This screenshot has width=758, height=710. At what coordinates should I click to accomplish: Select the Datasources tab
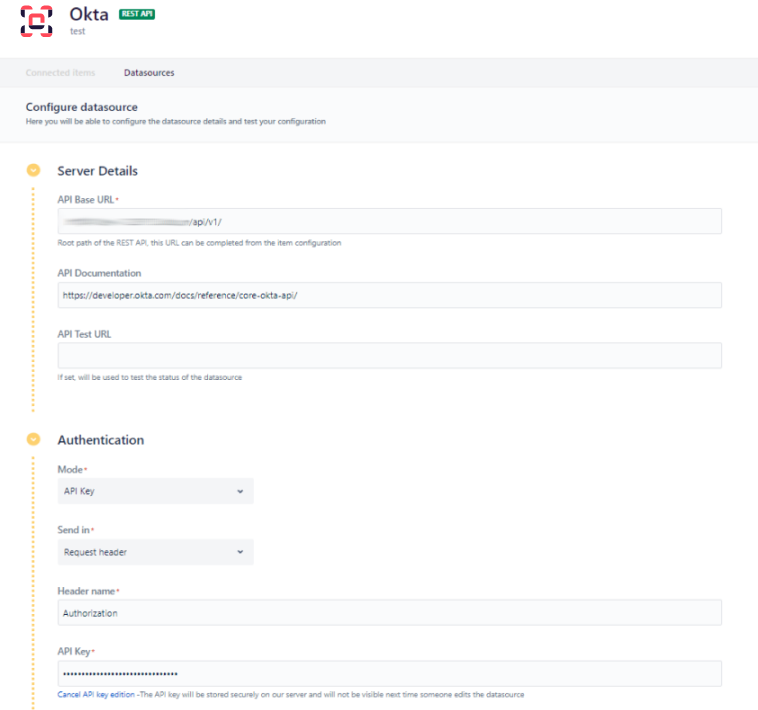tap(149, 73)
